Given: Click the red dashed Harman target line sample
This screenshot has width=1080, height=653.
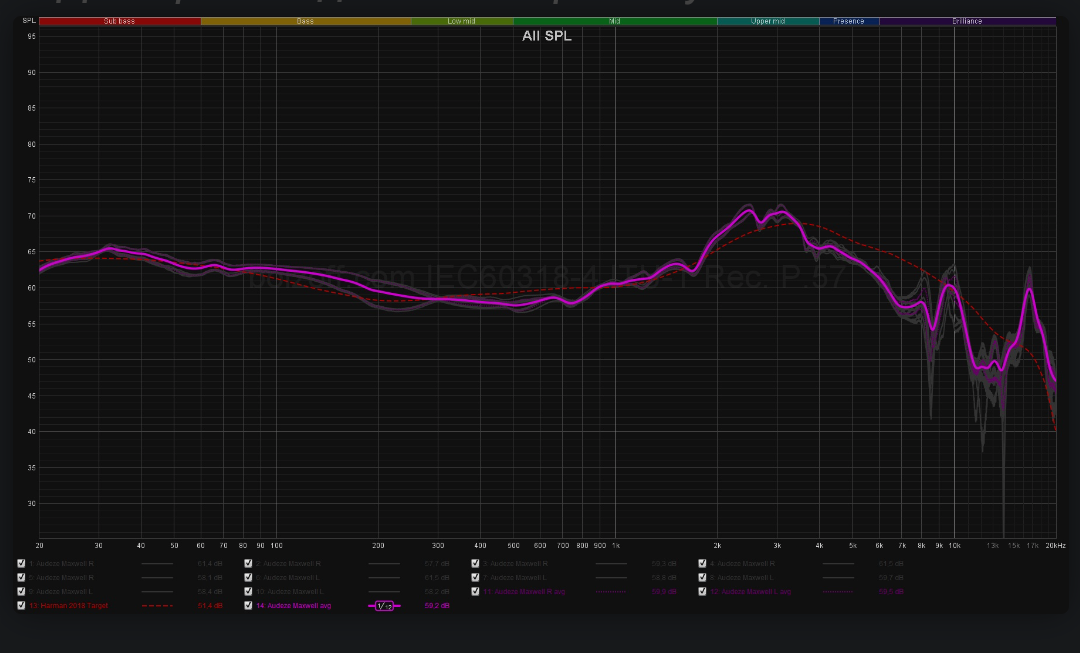Looking at the screenshot, I should pyautogui.click(x=157, y=606).
